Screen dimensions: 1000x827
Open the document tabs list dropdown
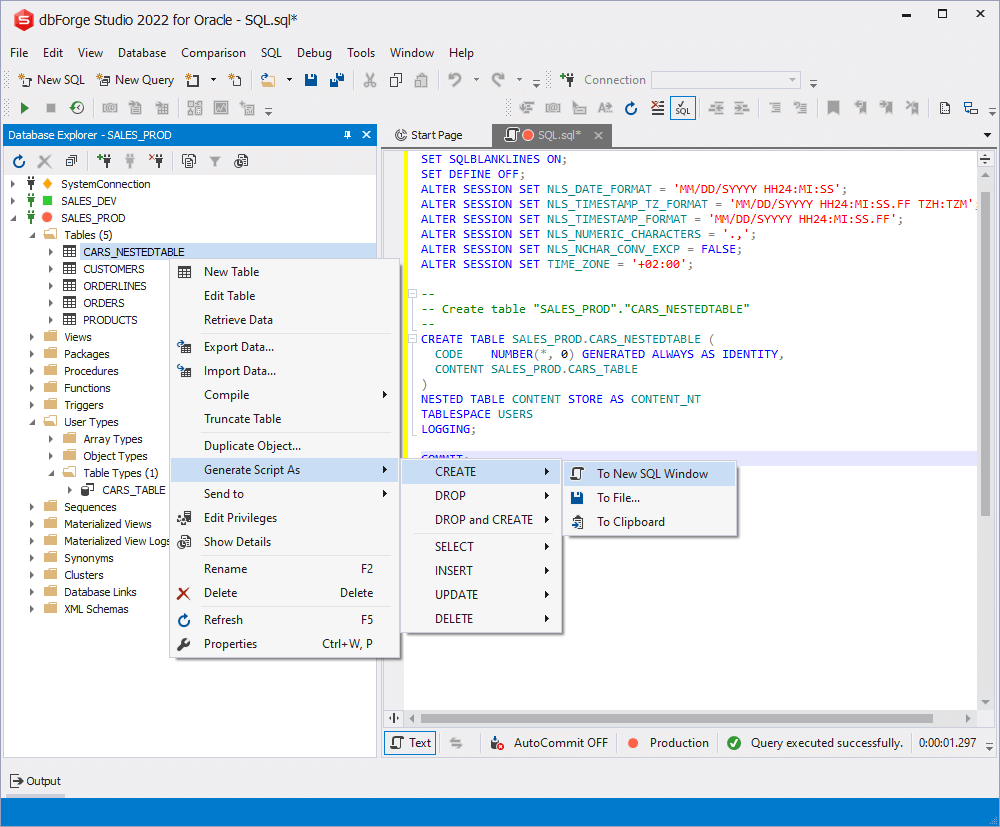tap(987, 135)
